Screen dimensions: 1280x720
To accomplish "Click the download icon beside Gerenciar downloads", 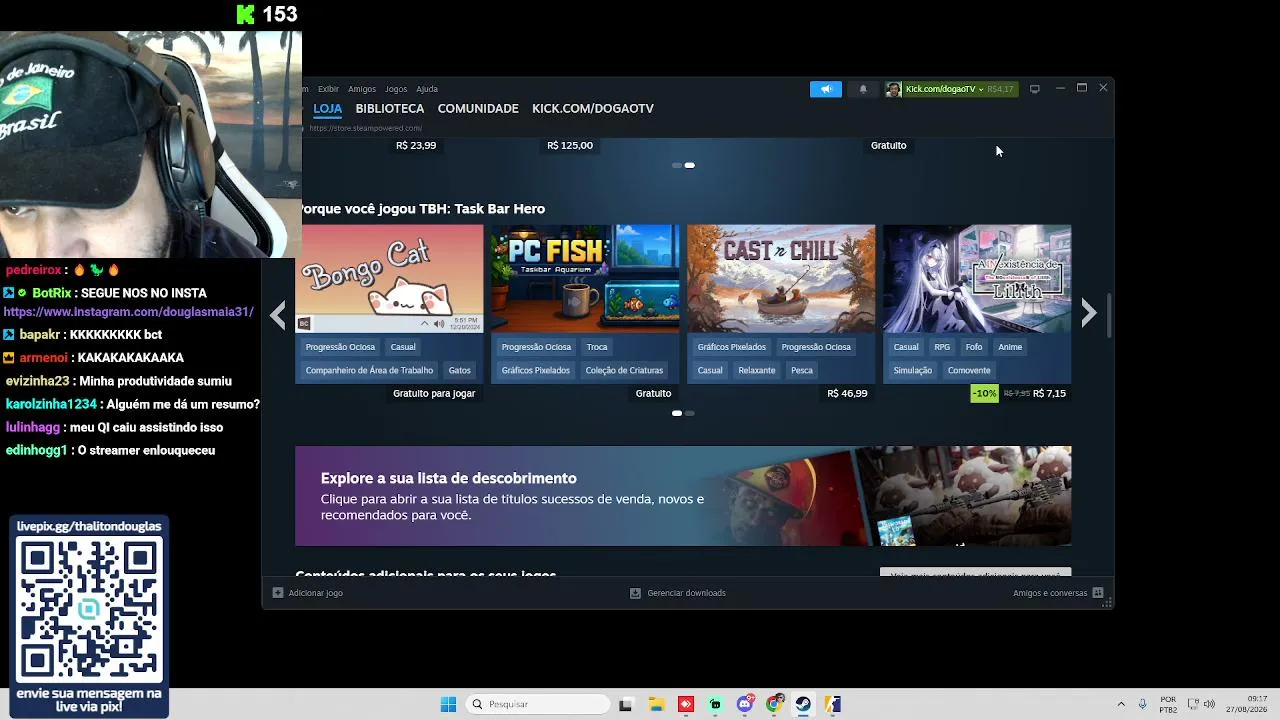I will coord(635,593).
